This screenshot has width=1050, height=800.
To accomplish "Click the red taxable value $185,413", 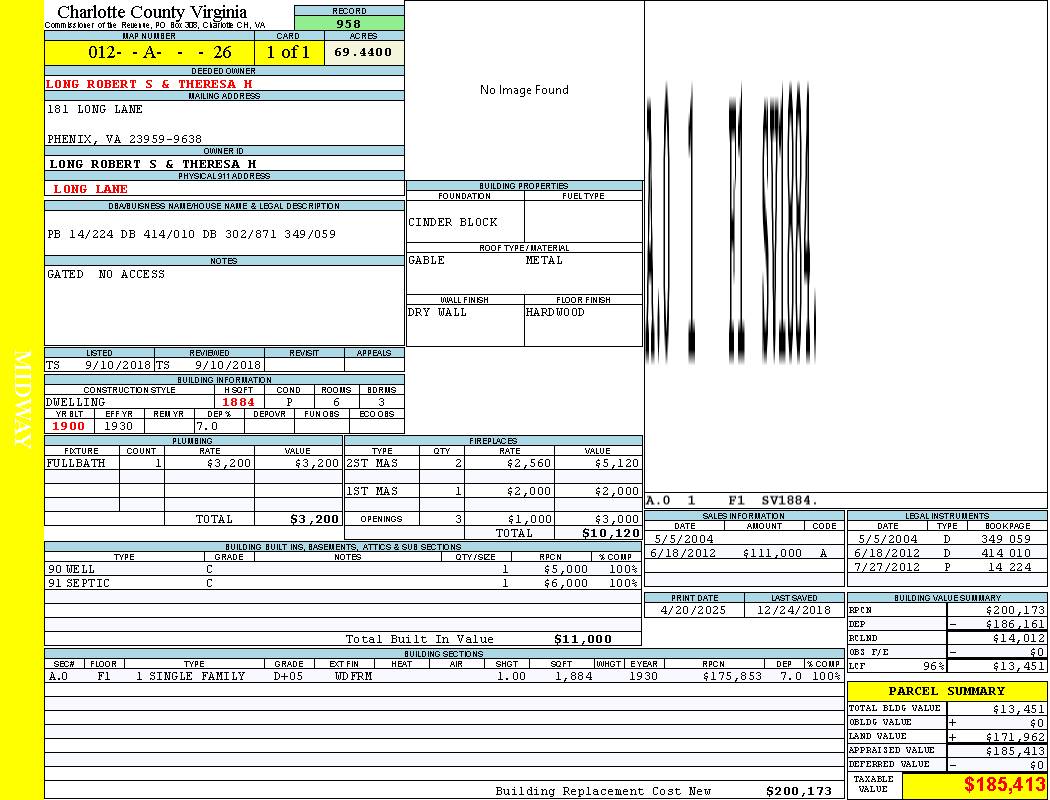I will coord(1004,784).
